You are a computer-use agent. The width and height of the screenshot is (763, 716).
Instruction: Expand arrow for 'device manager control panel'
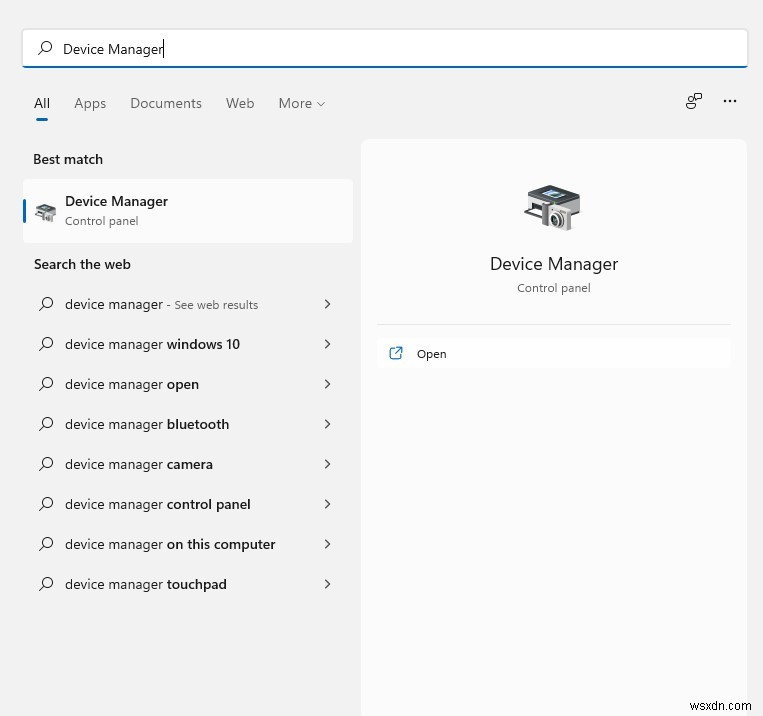click(327, 504)
